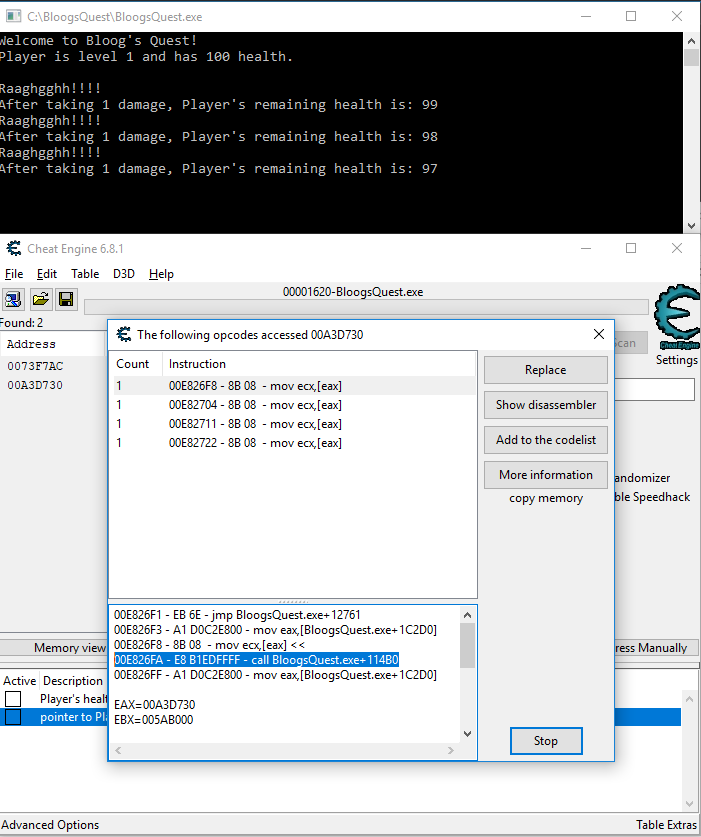Click the save floppy disk icon

pos(66,299)
